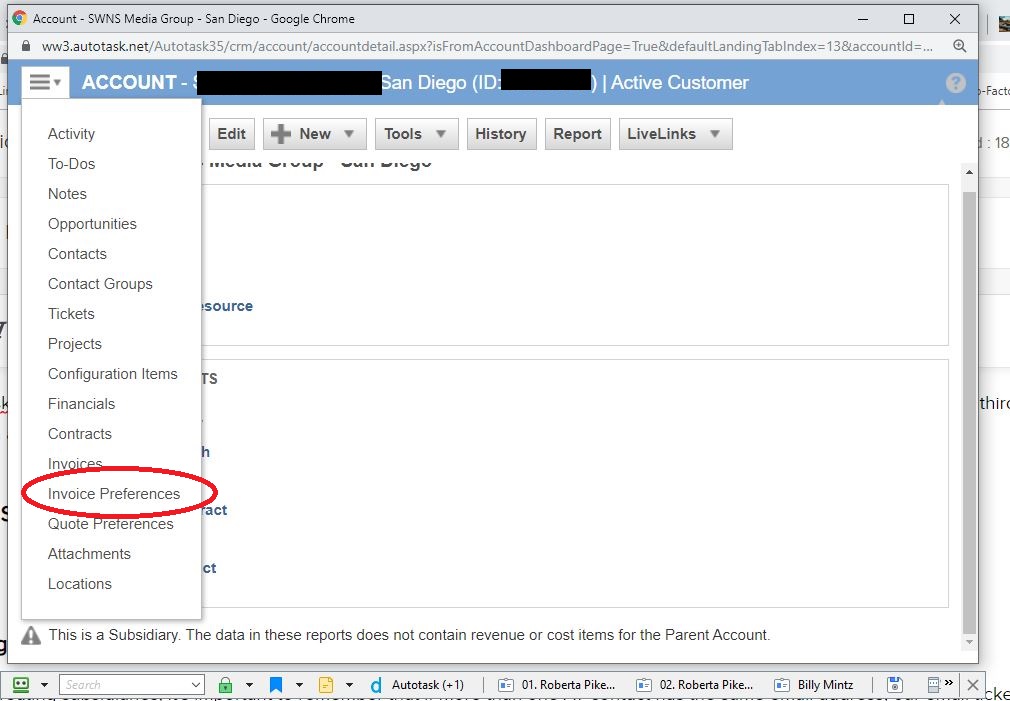This screenshot has width=1010, height=701.
Task: Click the Report button
Action: (577, 134)
